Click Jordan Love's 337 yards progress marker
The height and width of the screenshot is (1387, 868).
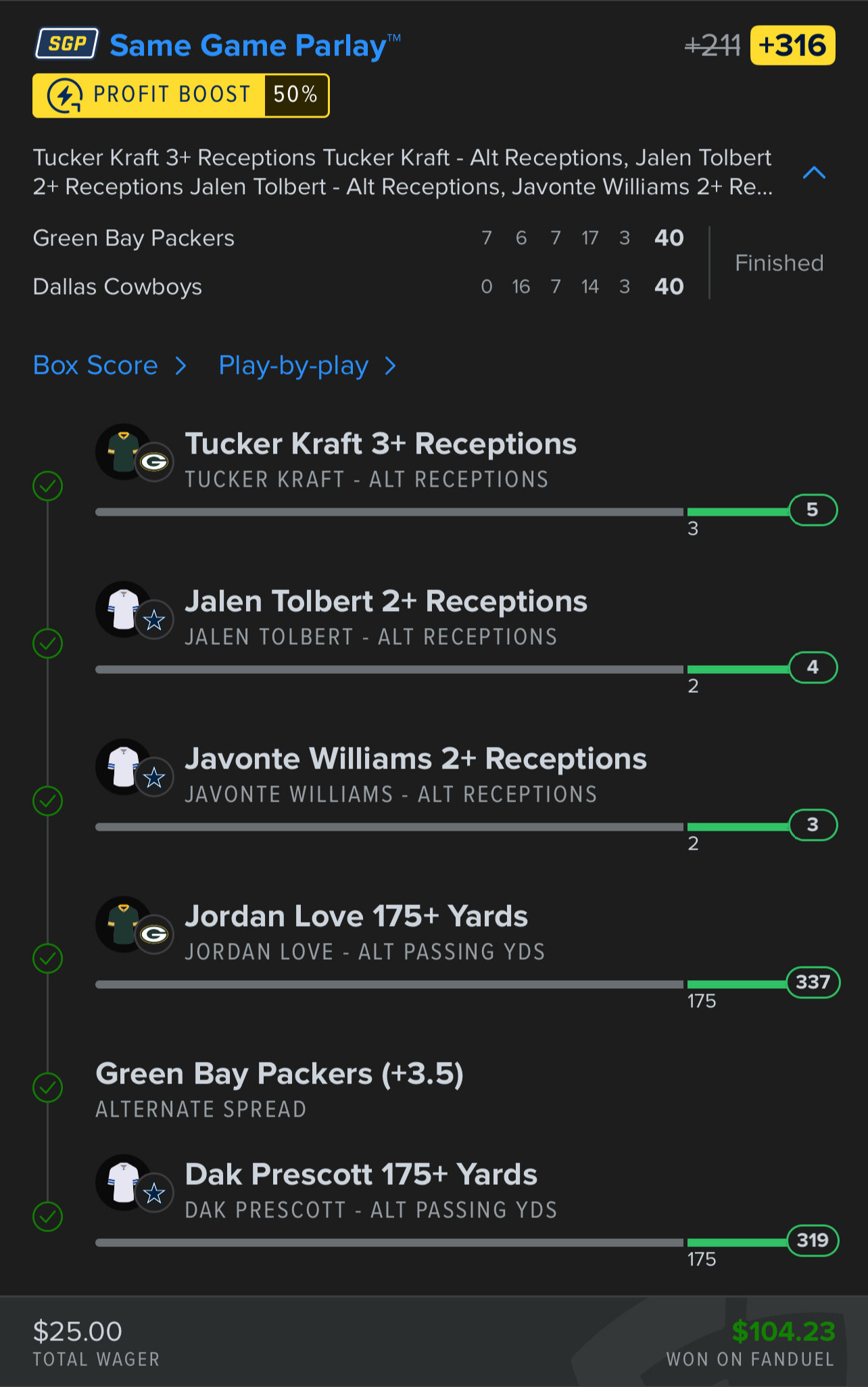[x=813, y=982]
